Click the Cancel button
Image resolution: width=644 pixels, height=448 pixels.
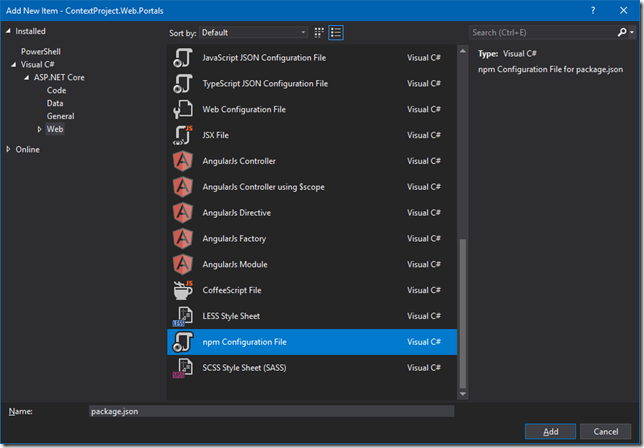click(x=606, y=432)
